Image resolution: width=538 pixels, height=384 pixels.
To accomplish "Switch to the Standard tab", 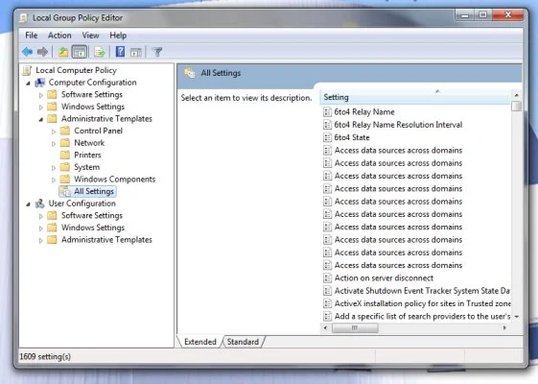I will point(243,342).
